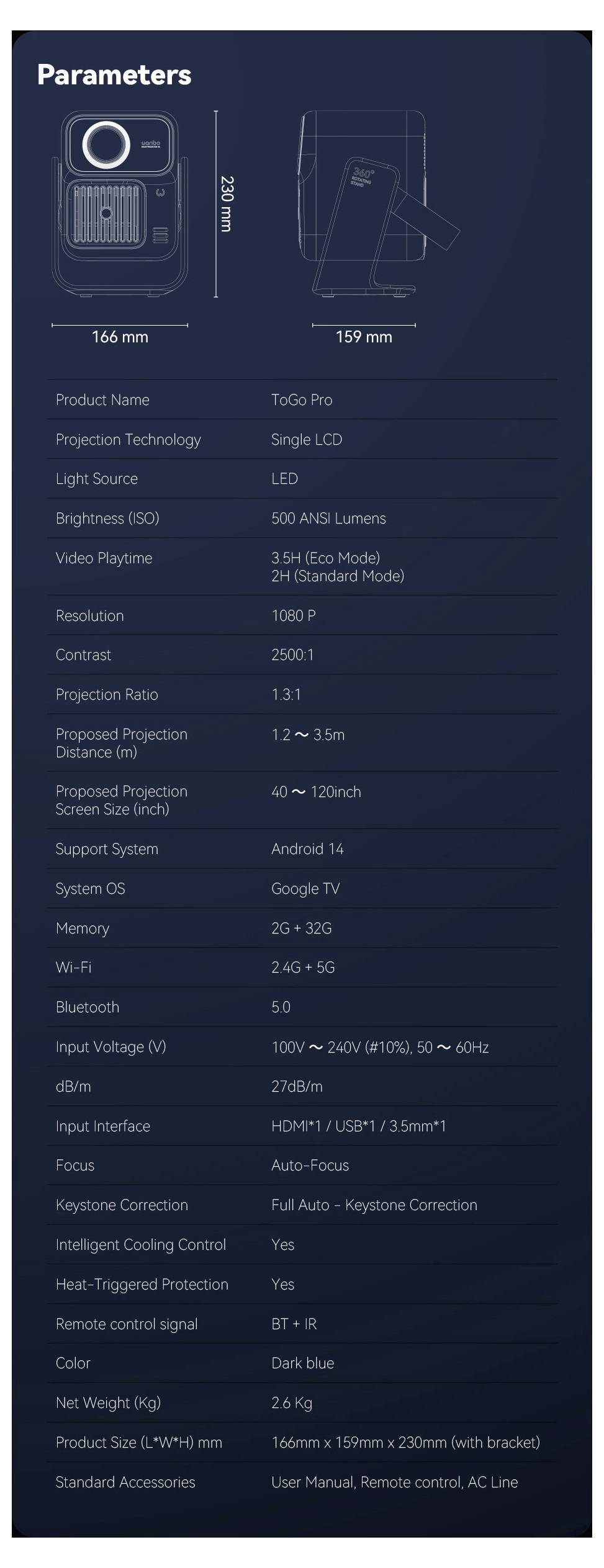Select the 1080 P resolution value
Screen dimensions: 604x1568
(x=294, y=616)
